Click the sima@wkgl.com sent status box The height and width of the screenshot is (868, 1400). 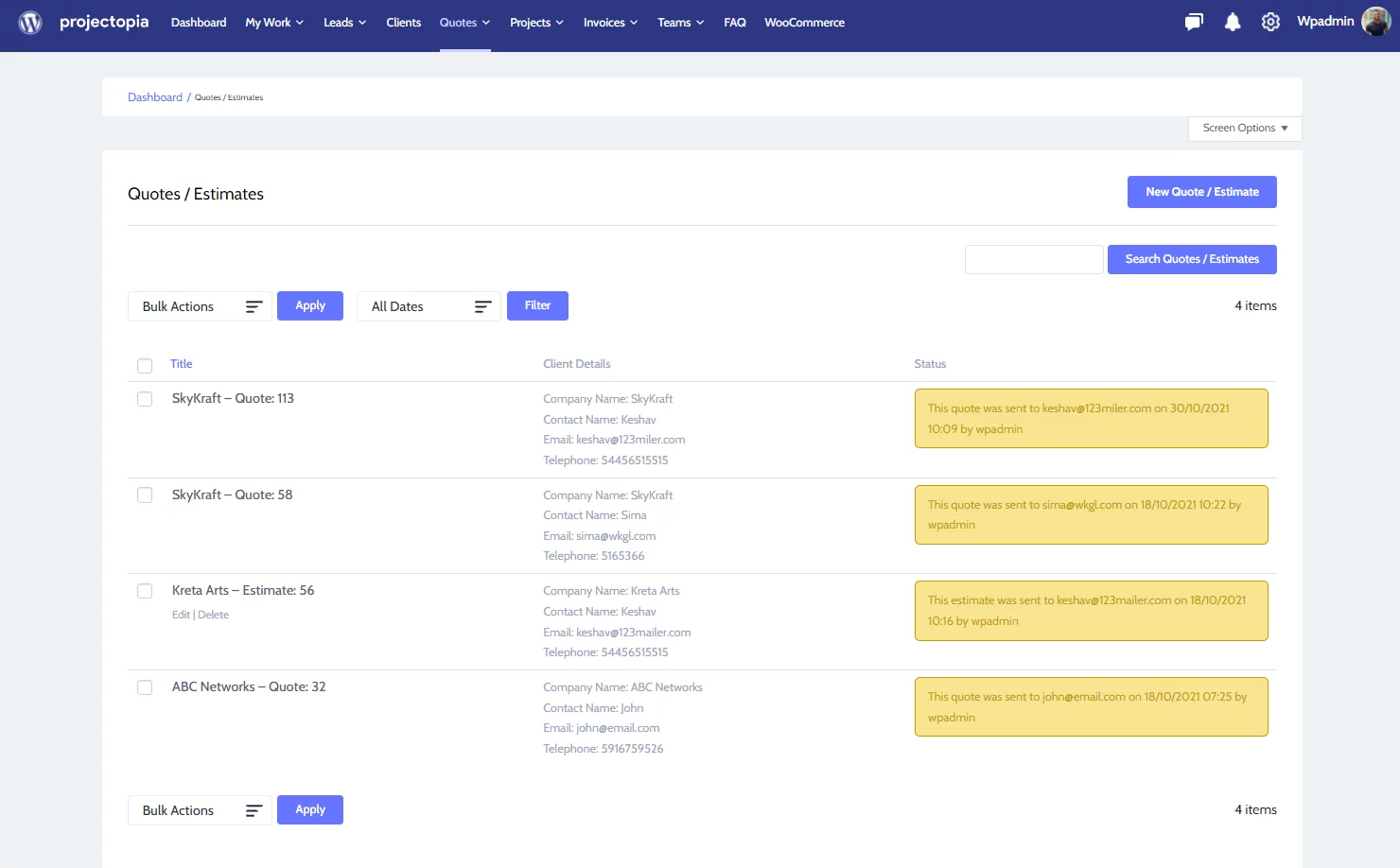click(x=1091, y=515)
